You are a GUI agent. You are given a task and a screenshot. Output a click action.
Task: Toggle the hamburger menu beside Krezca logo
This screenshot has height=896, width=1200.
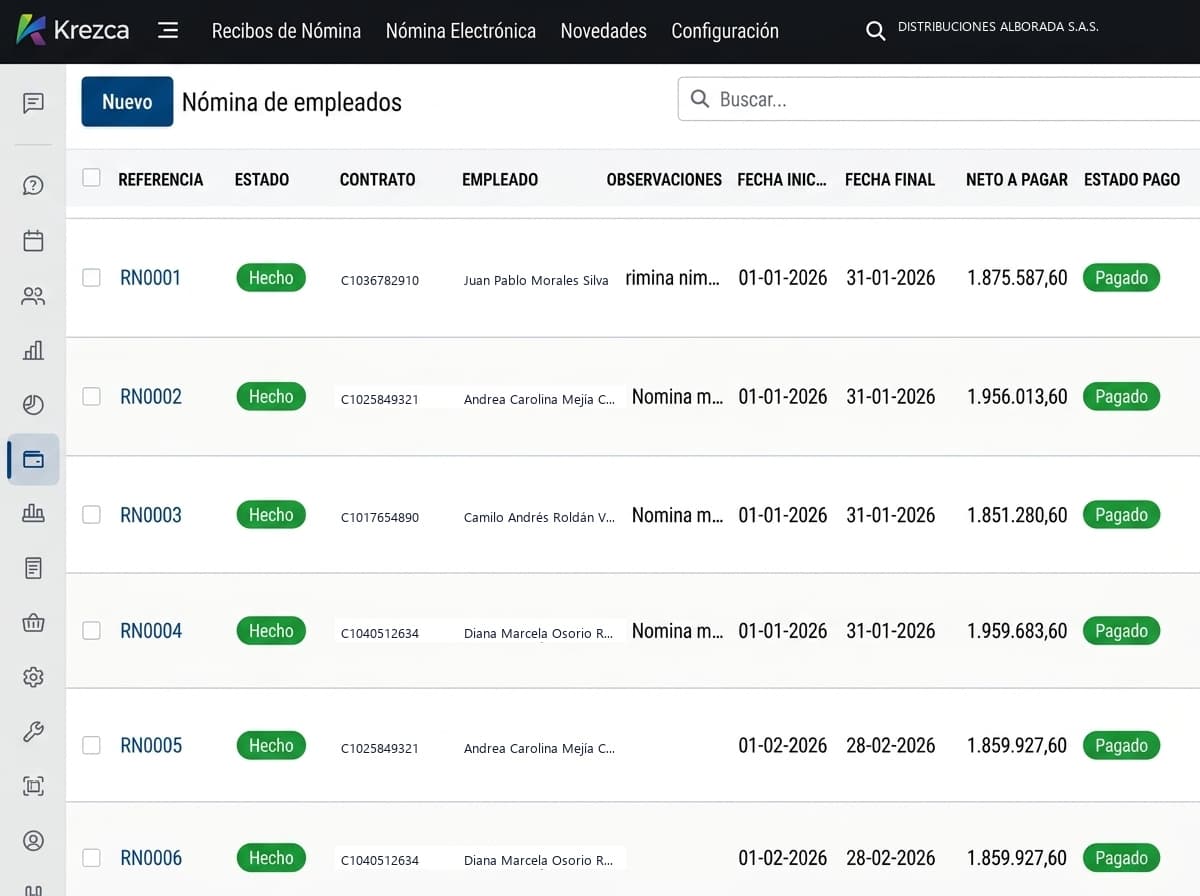point(168,30)
